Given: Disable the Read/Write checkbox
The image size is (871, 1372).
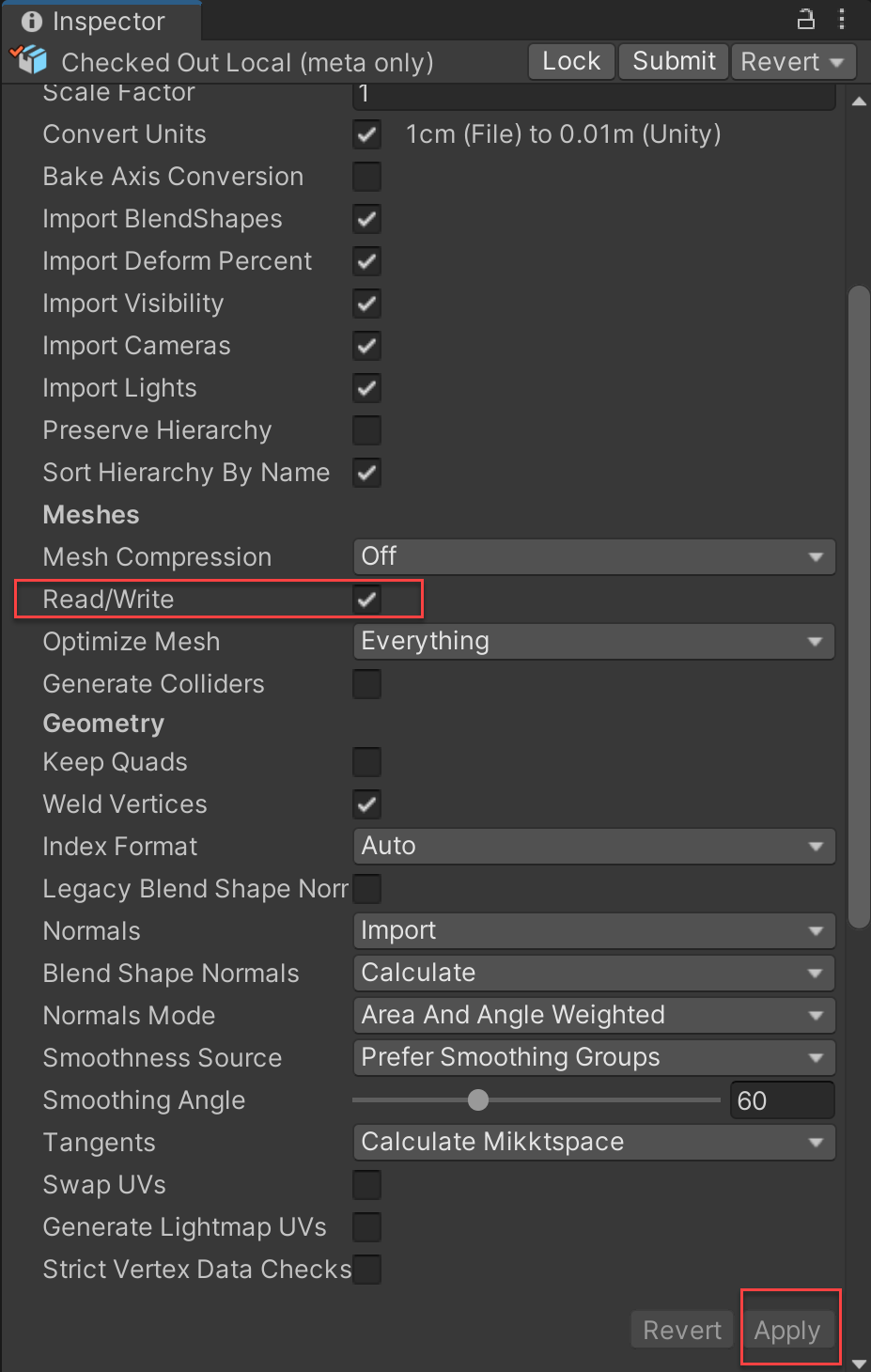Looking at the screenshot, I should tap(366, 600).
